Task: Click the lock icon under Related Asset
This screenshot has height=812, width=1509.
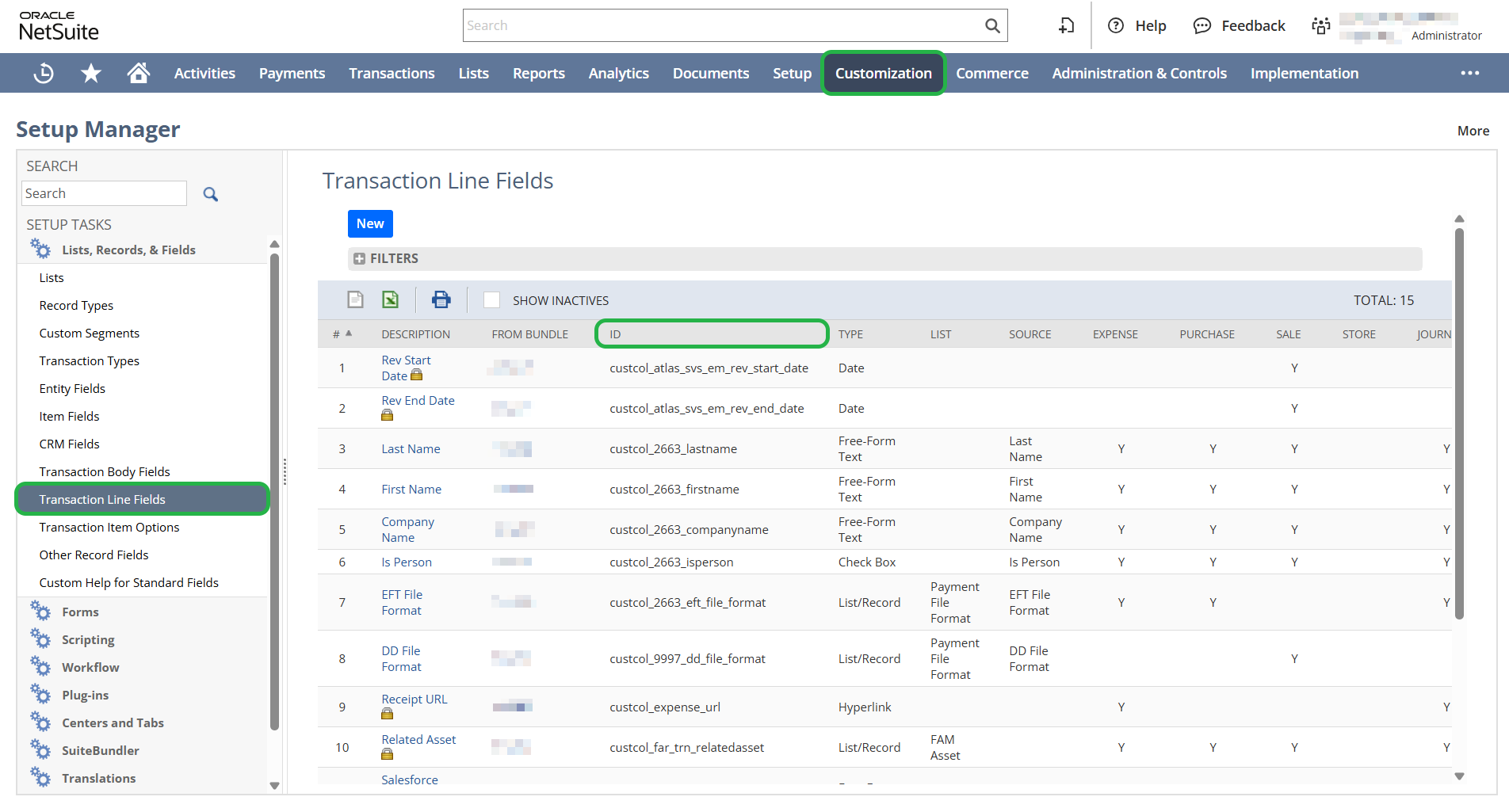Action: click(388, 754)
